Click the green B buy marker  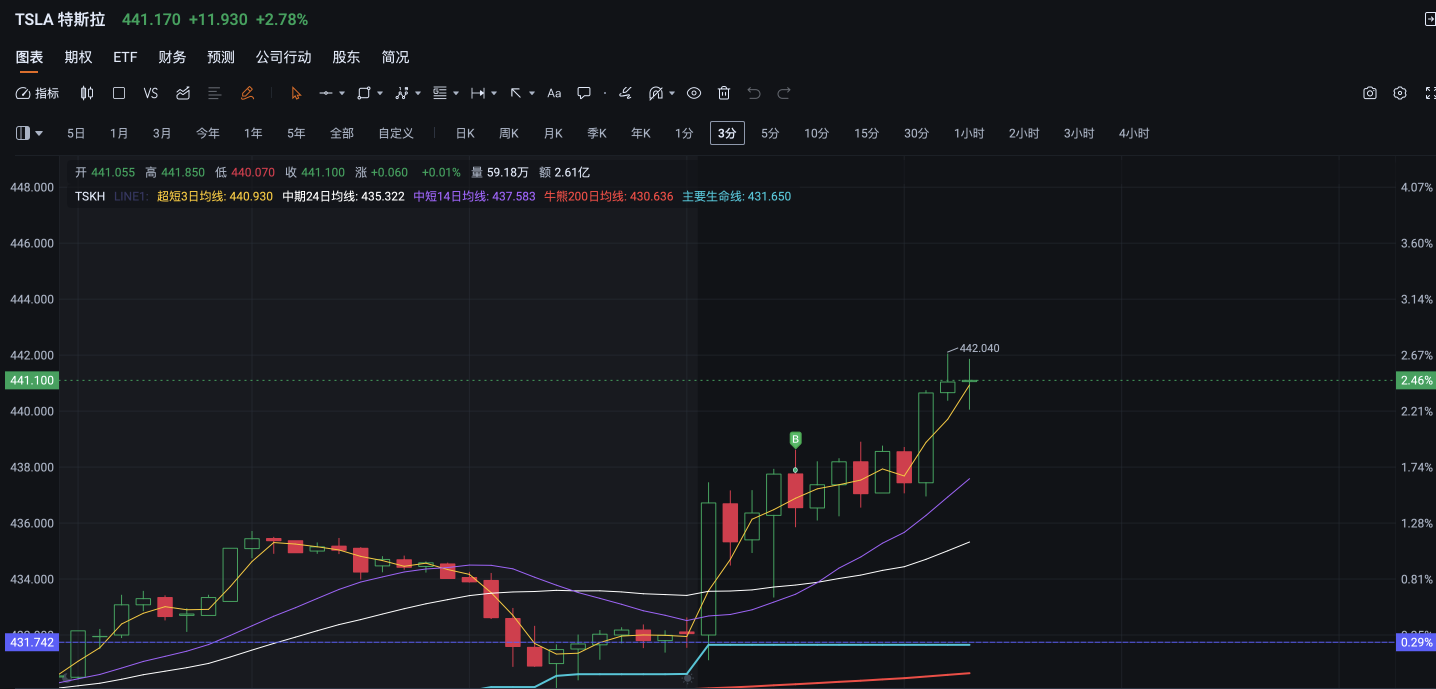(796, 439)
